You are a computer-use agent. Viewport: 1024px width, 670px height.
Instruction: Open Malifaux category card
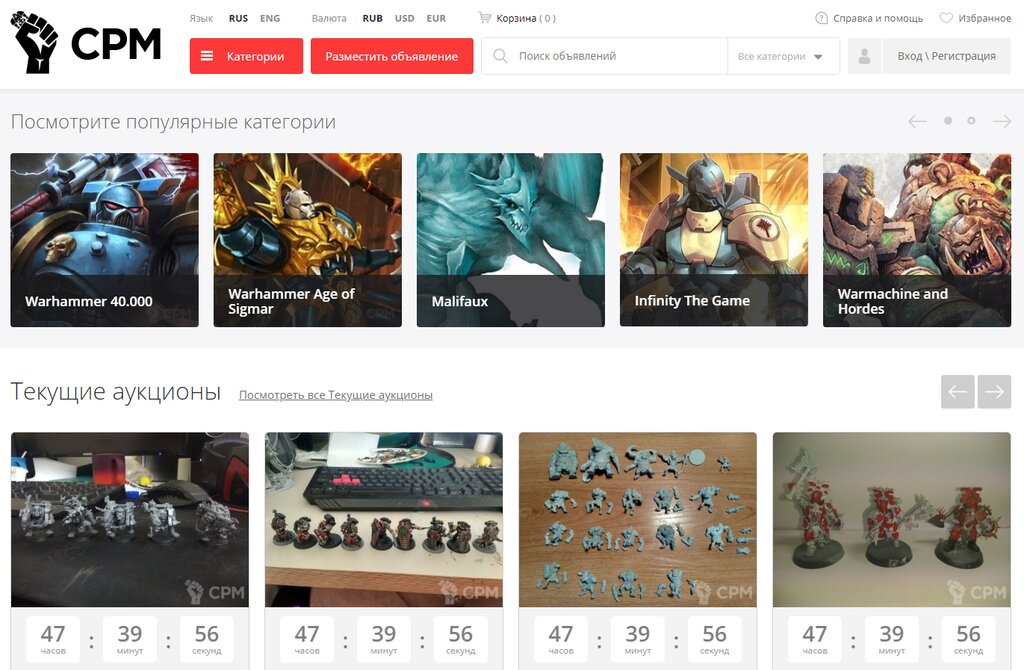click(x=511, y=240)
